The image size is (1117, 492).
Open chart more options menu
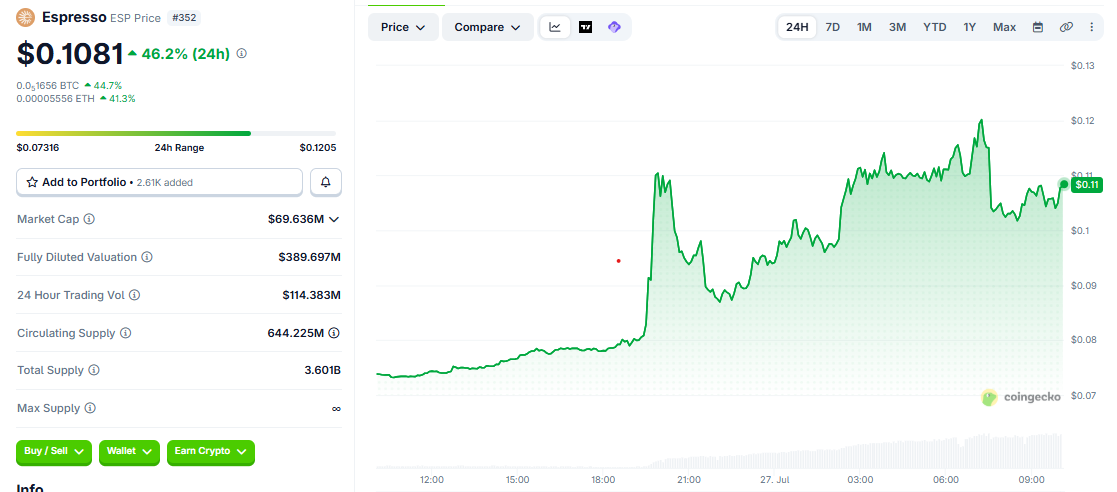(1091, 27)
